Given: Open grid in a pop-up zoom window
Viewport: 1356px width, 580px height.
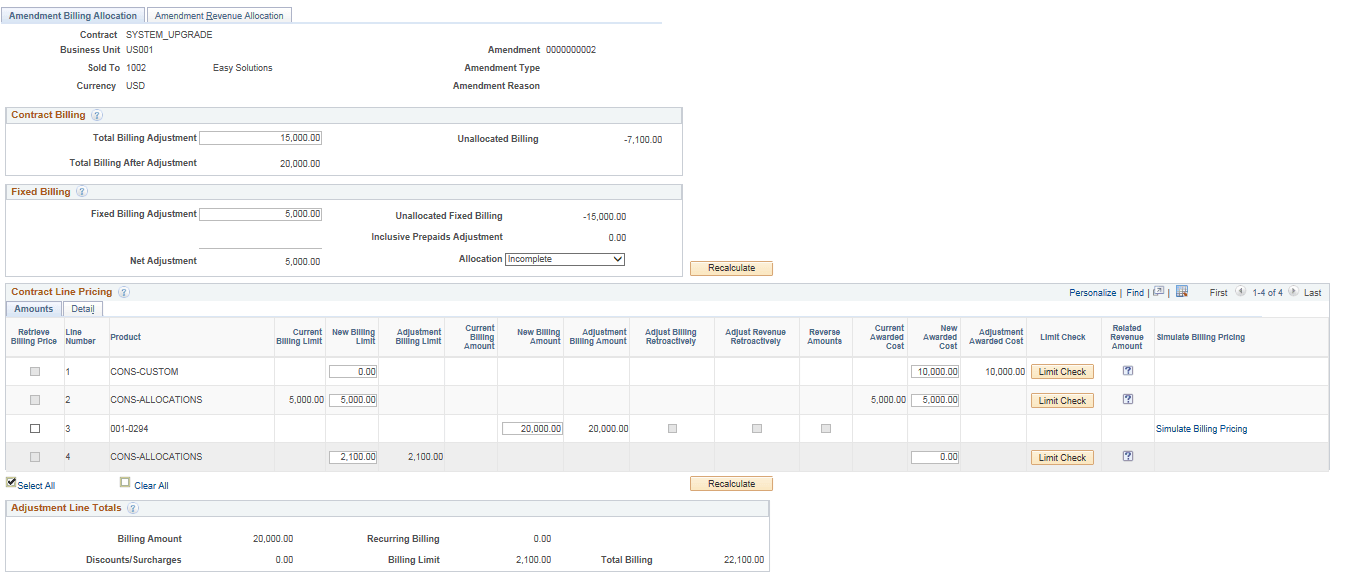Looking at the screenshot, I should pyautogui.click(x=1159, y=292).
